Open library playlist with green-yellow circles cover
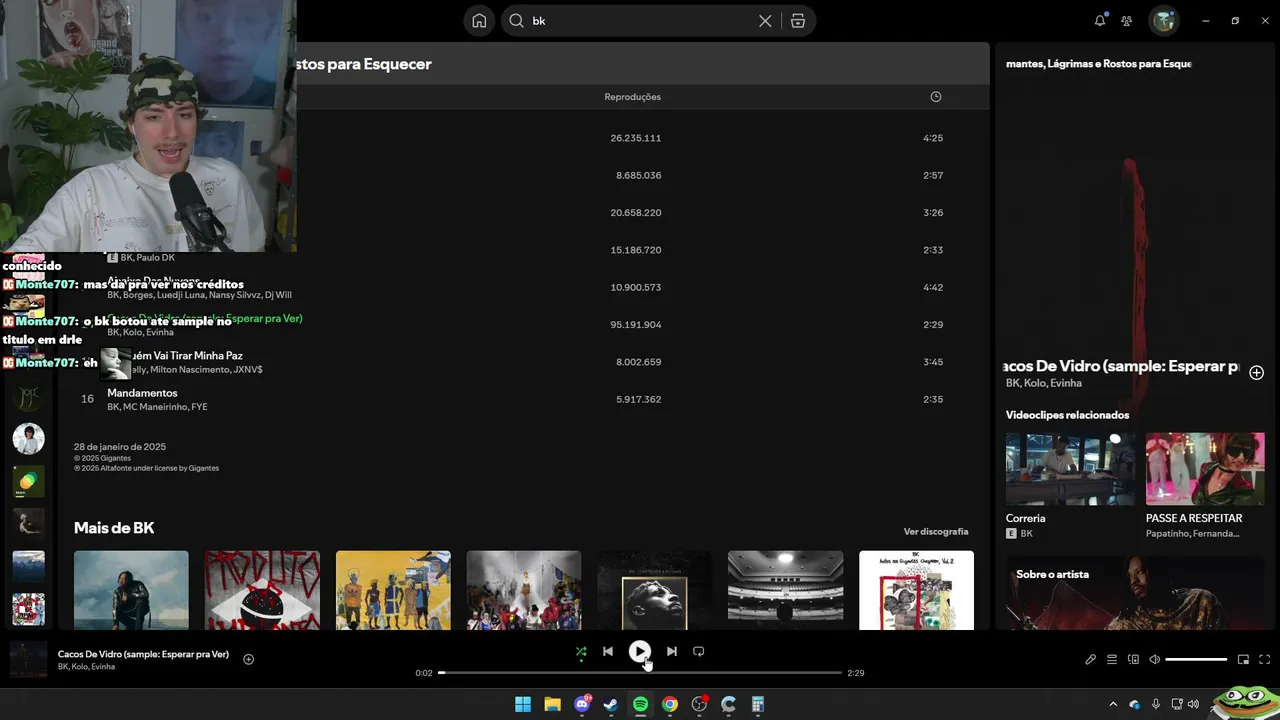Image resolution: width=1280 pixels, height=720 pixels. click(28, 481)
